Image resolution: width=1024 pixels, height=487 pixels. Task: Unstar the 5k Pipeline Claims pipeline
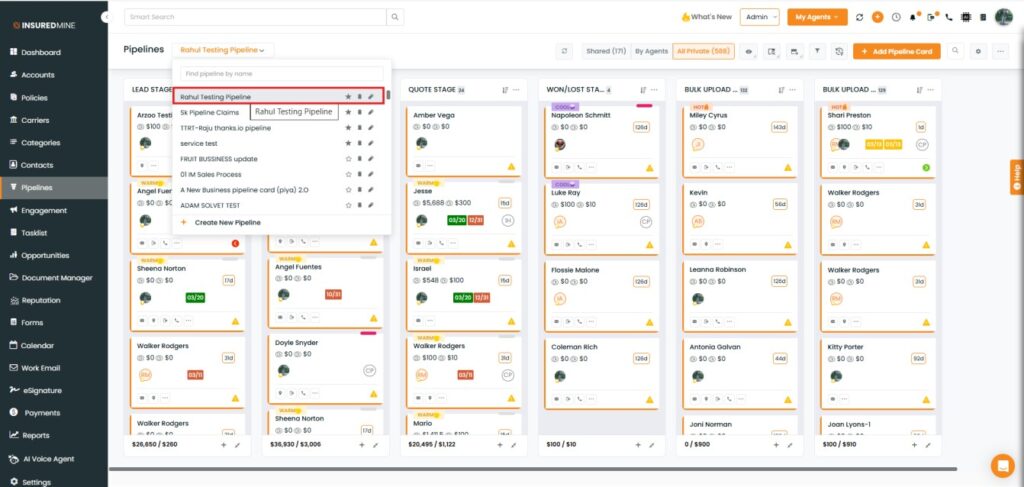tap(348, 113)
